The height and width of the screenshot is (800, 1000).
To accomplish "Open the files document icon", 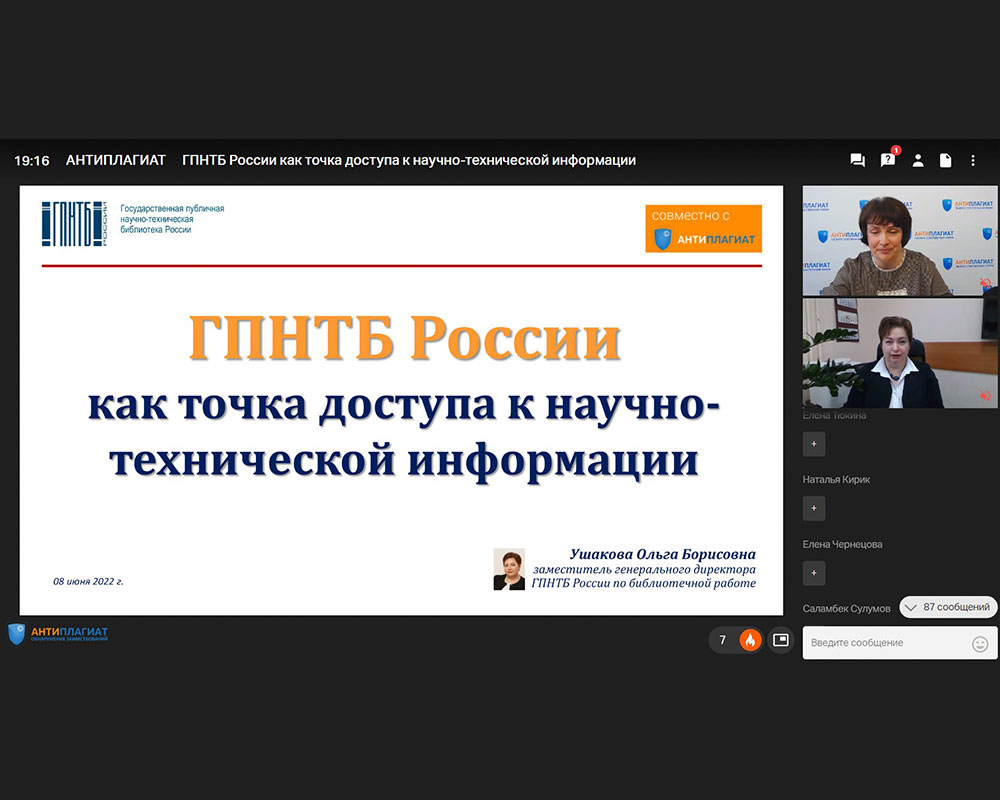I will tap(945, 160).
